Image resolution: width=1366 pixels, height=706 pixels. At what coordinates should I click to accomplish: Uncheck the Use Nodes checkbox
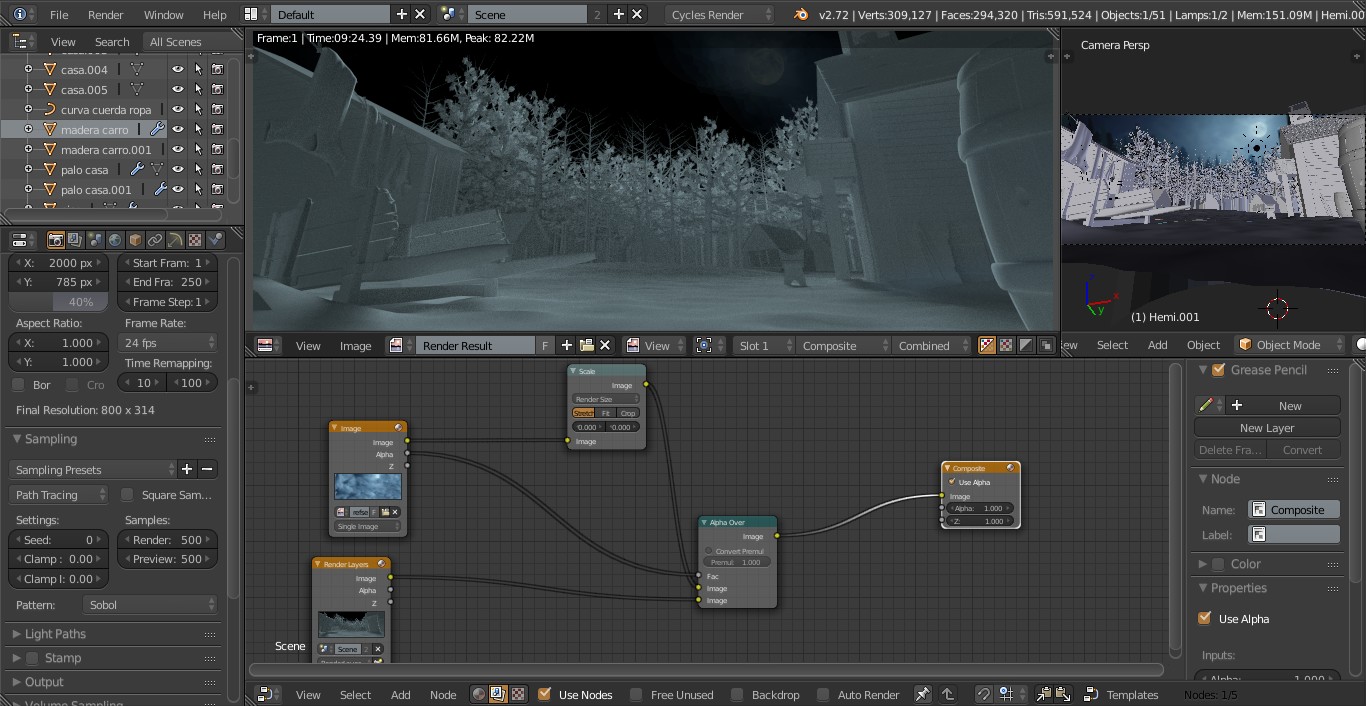click(544, 694)
